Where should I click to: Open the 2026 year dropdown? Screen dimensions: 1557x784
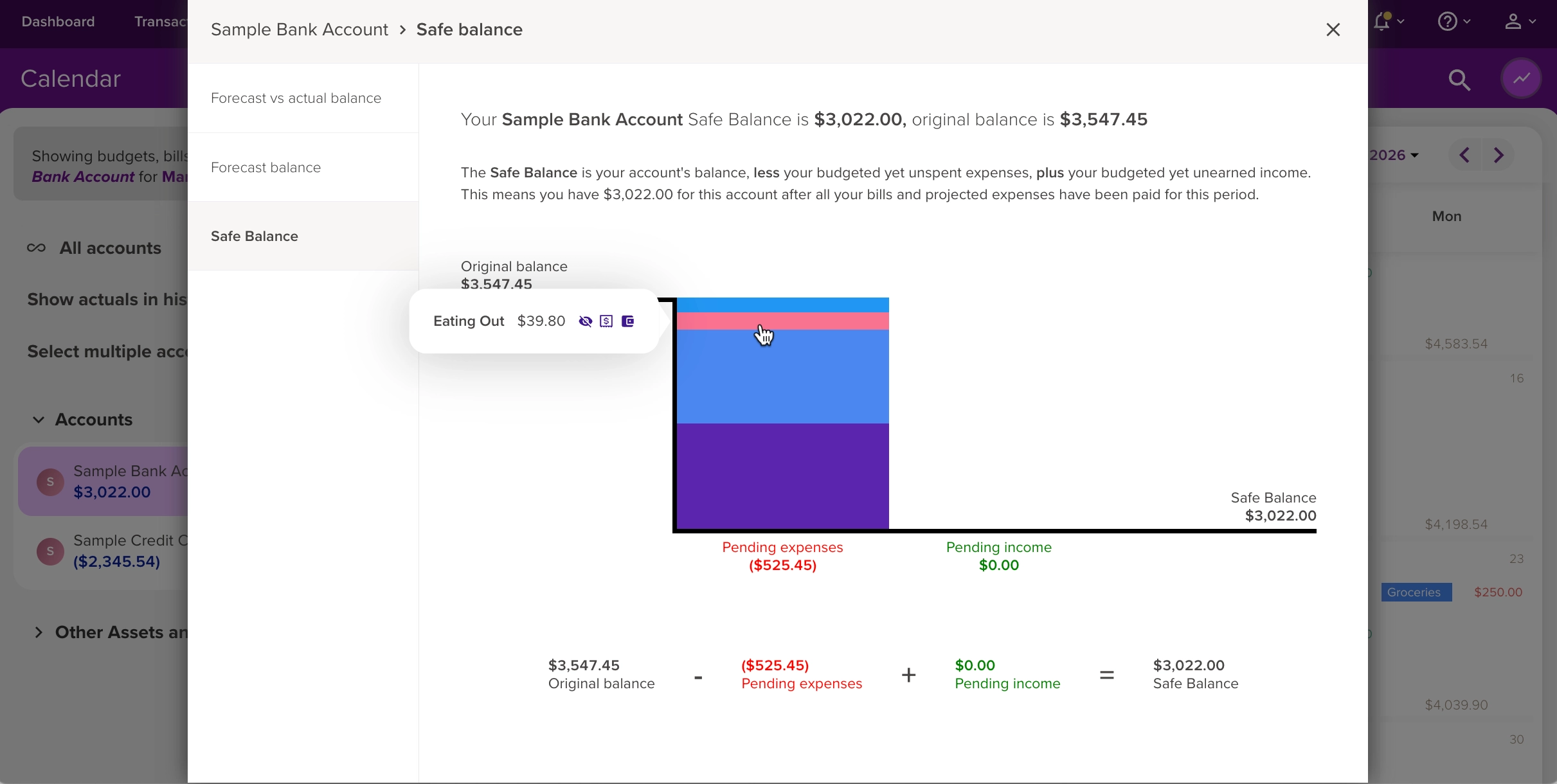pos(1394,156)
